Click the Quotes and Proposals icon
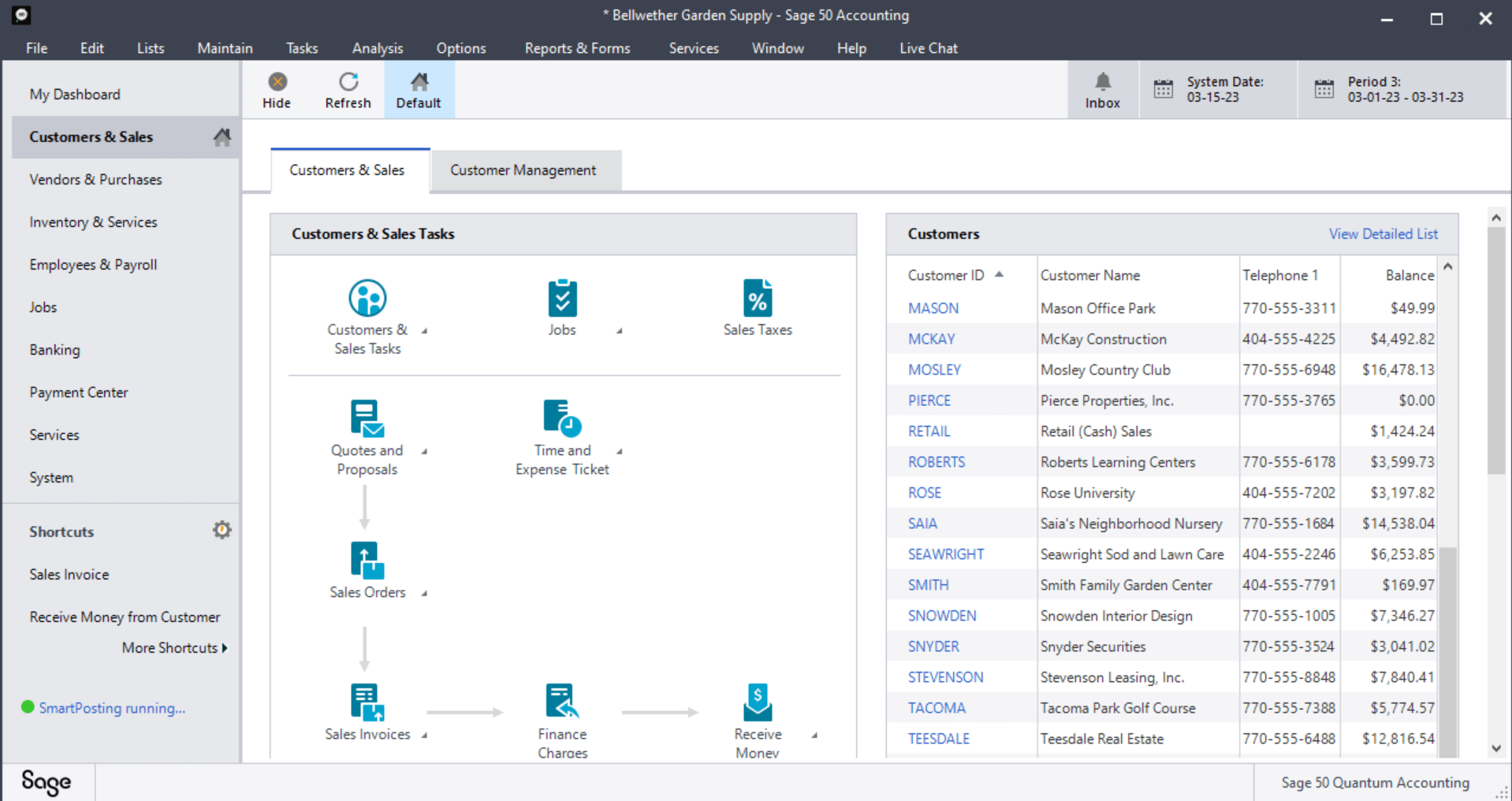Image resolution: width=1512 pixels, height=801 pixels. coord(367,418)
